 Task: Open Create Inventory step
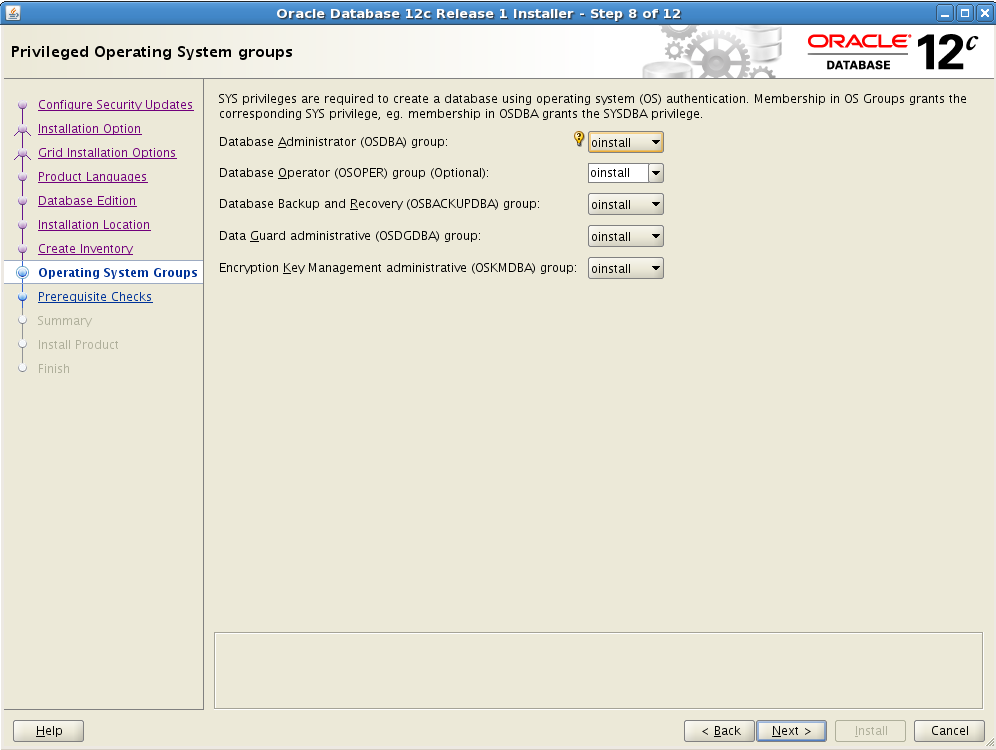coord(85,249)
